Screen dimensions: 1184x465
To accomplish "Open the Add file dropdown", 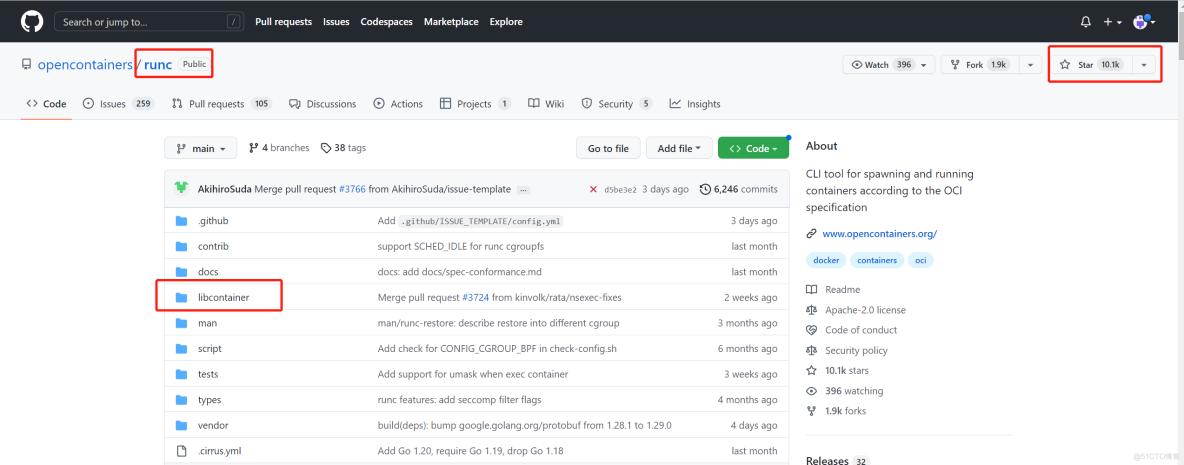I will [679, 148].
